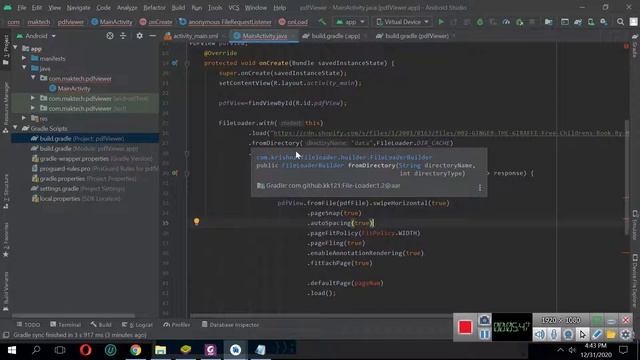This screenshot has height=360, width=640.
Task: Open the Build tool window
Action: 101,325
